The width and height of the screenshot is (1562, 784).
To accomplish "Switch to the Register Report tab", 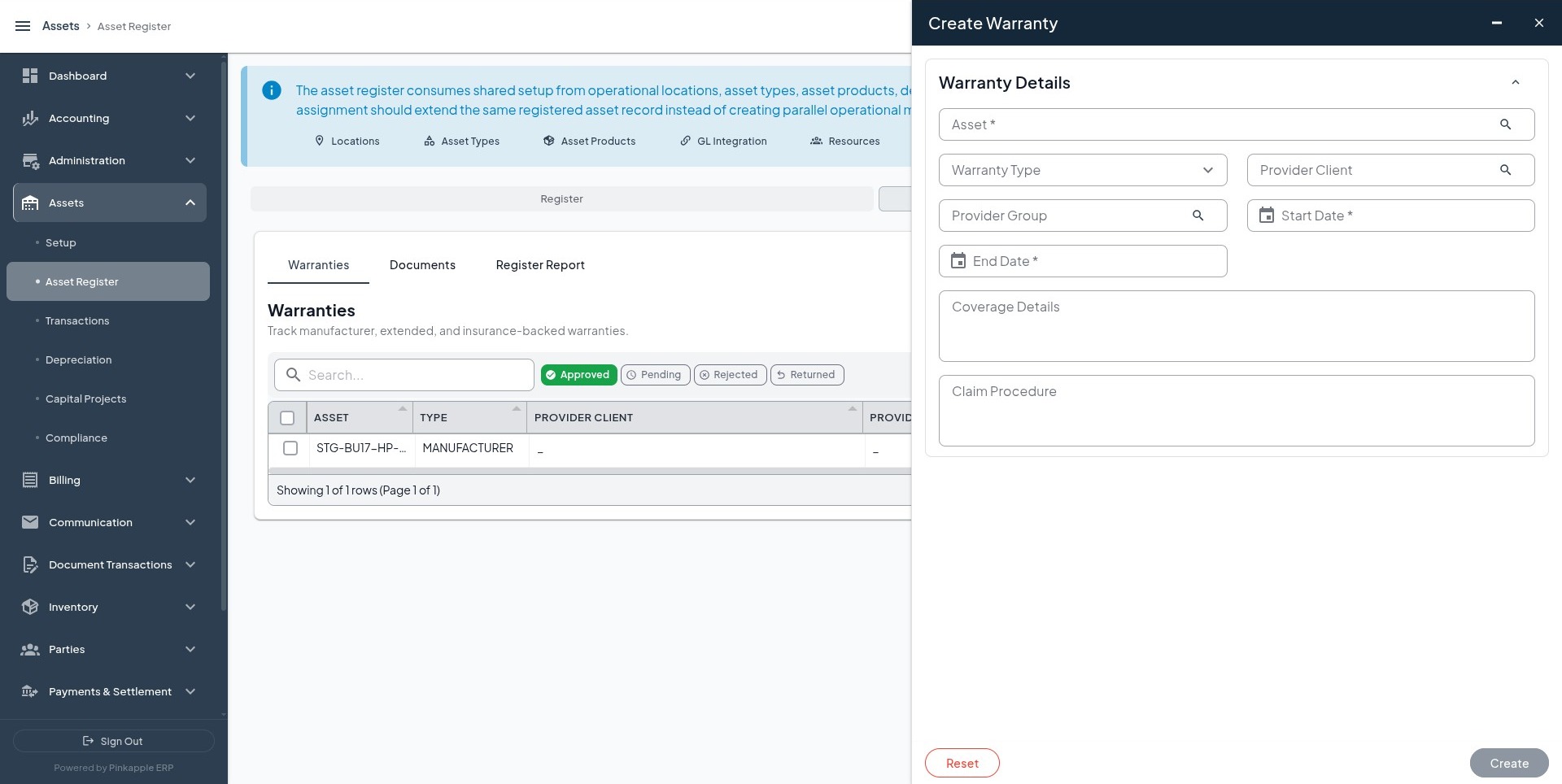I will pyautogui.click(x=540, y=265).
